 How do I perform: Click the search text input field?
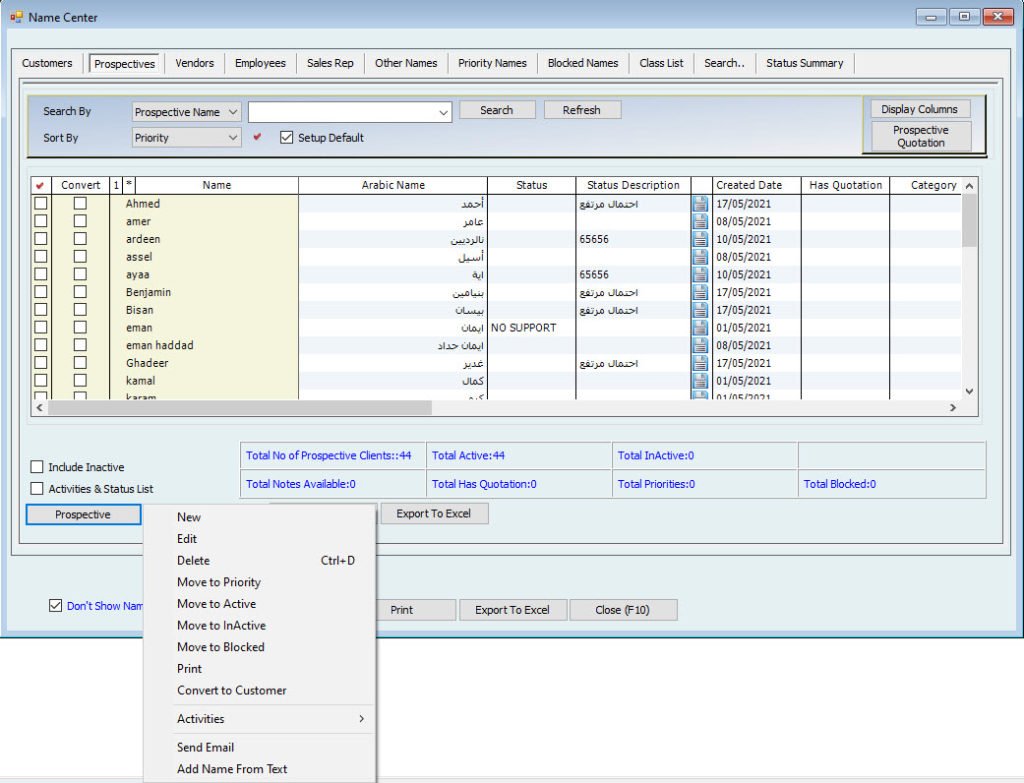click(342, 112)
